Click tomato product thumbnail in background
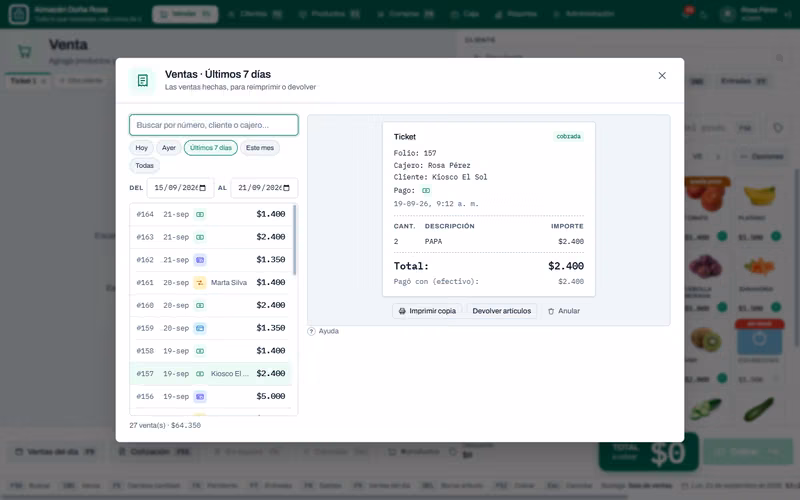This screenshot has height=500, width=800. tap(706, 195)
